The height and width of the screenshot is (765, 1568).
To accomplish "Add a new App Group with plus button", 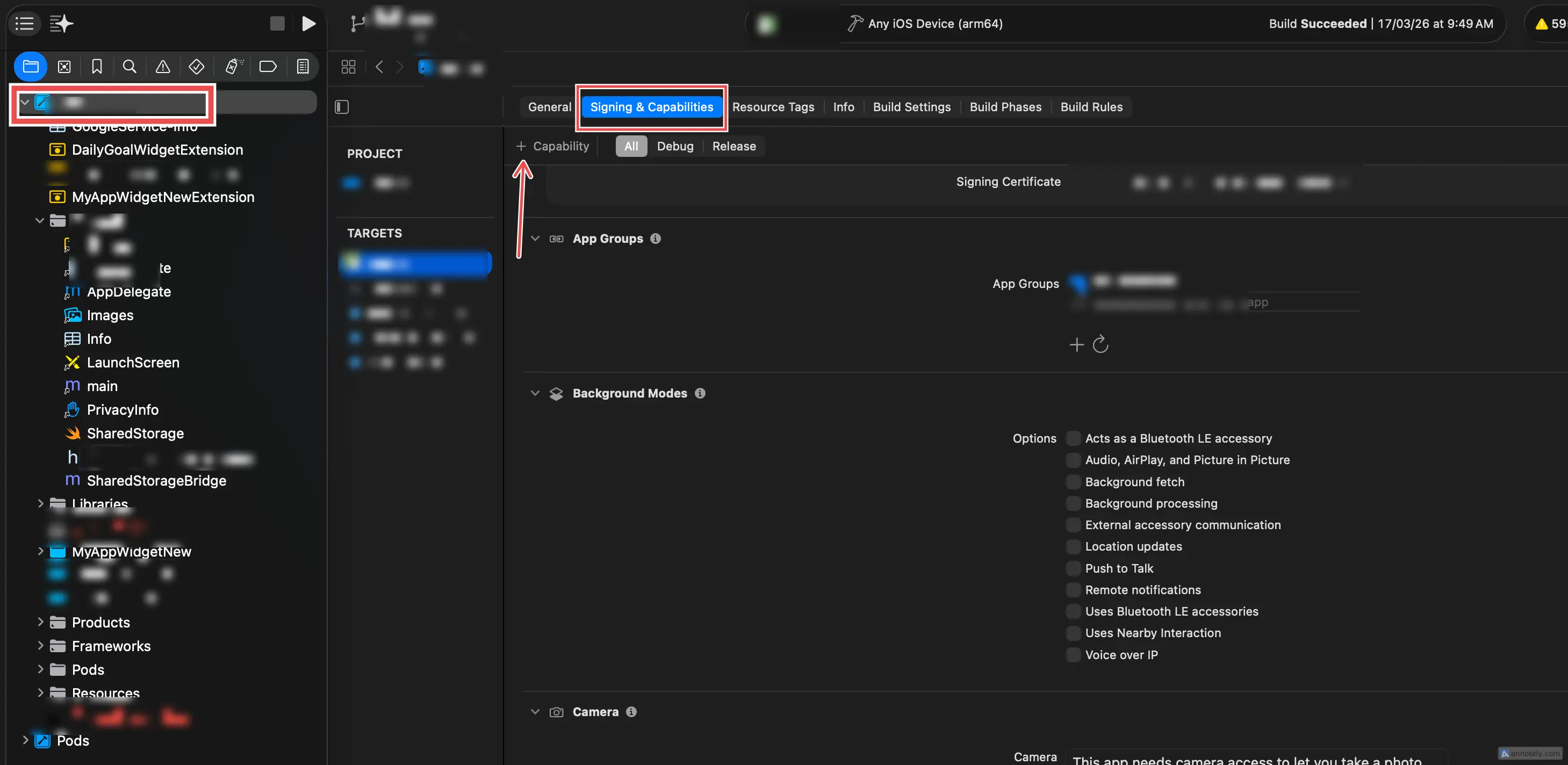I will pos(1076,344).
